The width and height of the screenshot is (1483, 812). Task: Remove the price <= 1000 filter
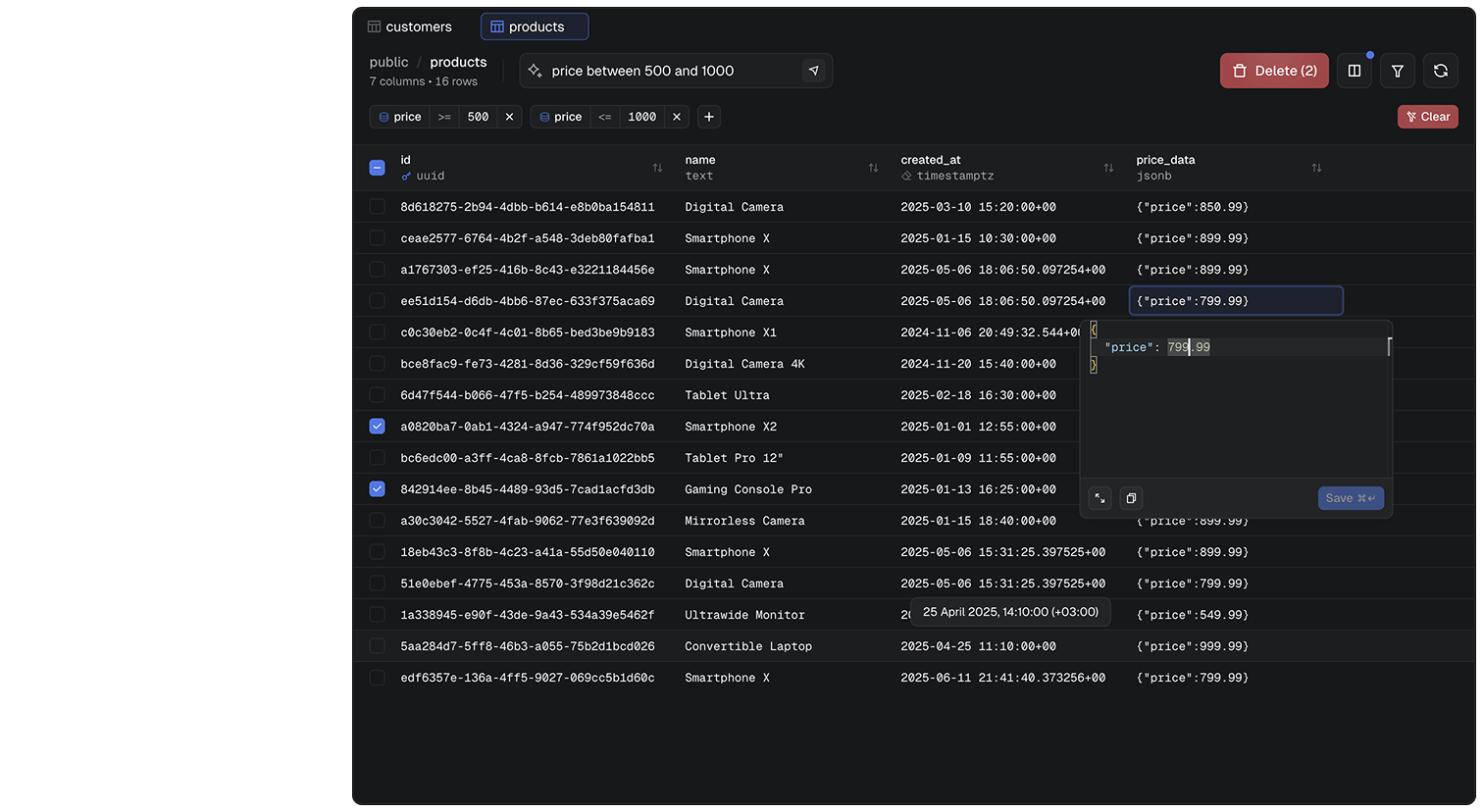coord(677,117)
